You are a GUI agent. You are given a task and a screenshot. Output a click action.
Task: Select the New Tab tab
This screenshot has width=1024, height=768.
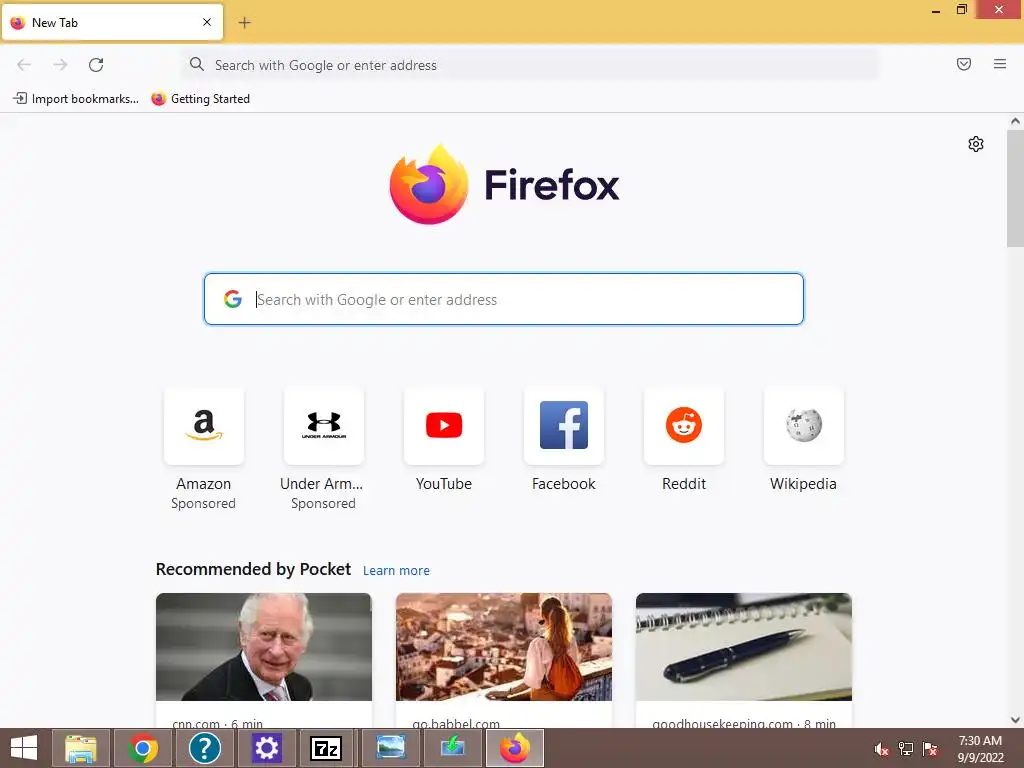pos(112,23)
